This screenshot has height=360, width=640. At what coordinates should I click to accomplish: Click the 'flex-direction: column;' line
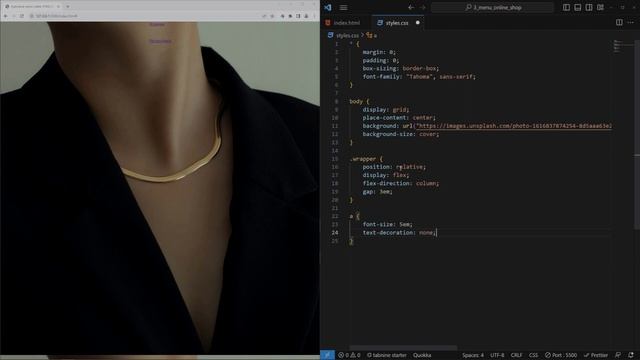point(400,183)
